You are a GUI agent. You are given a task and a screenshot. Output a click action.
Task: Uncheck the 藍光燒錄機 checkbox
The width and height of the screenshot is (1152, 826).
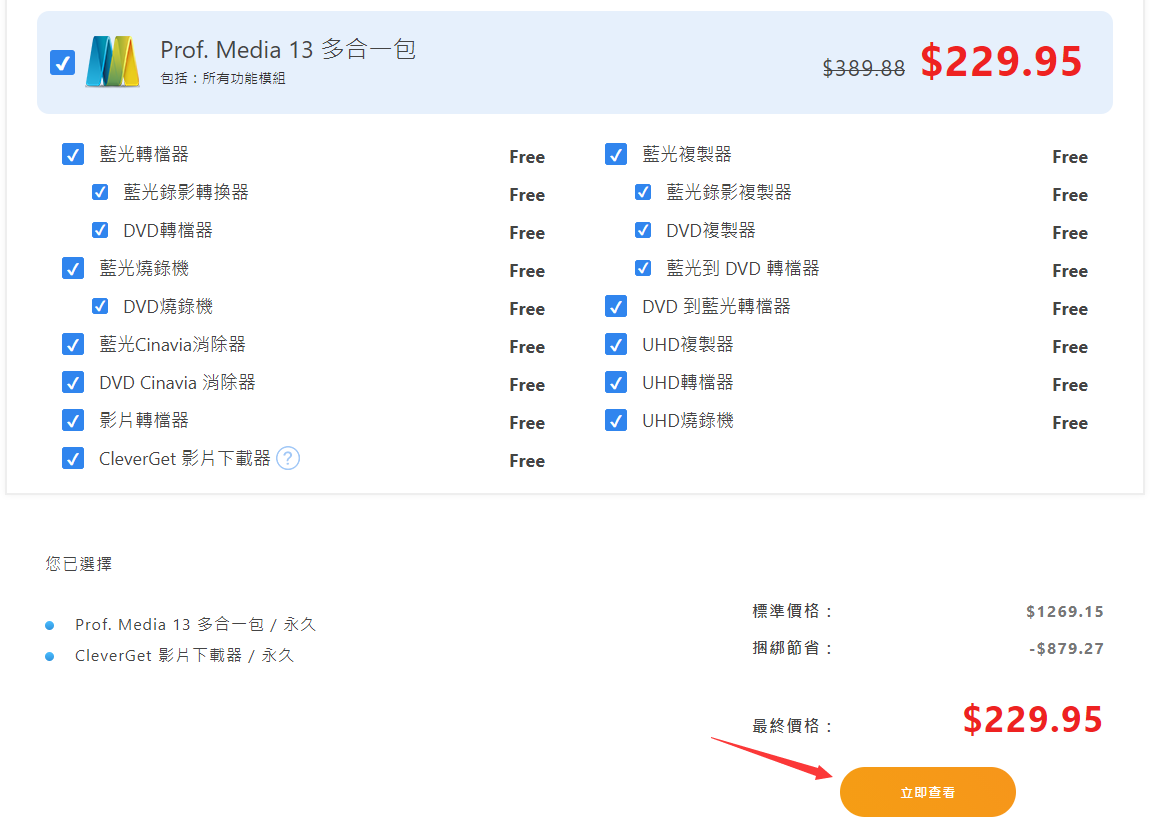click(73, 268)
